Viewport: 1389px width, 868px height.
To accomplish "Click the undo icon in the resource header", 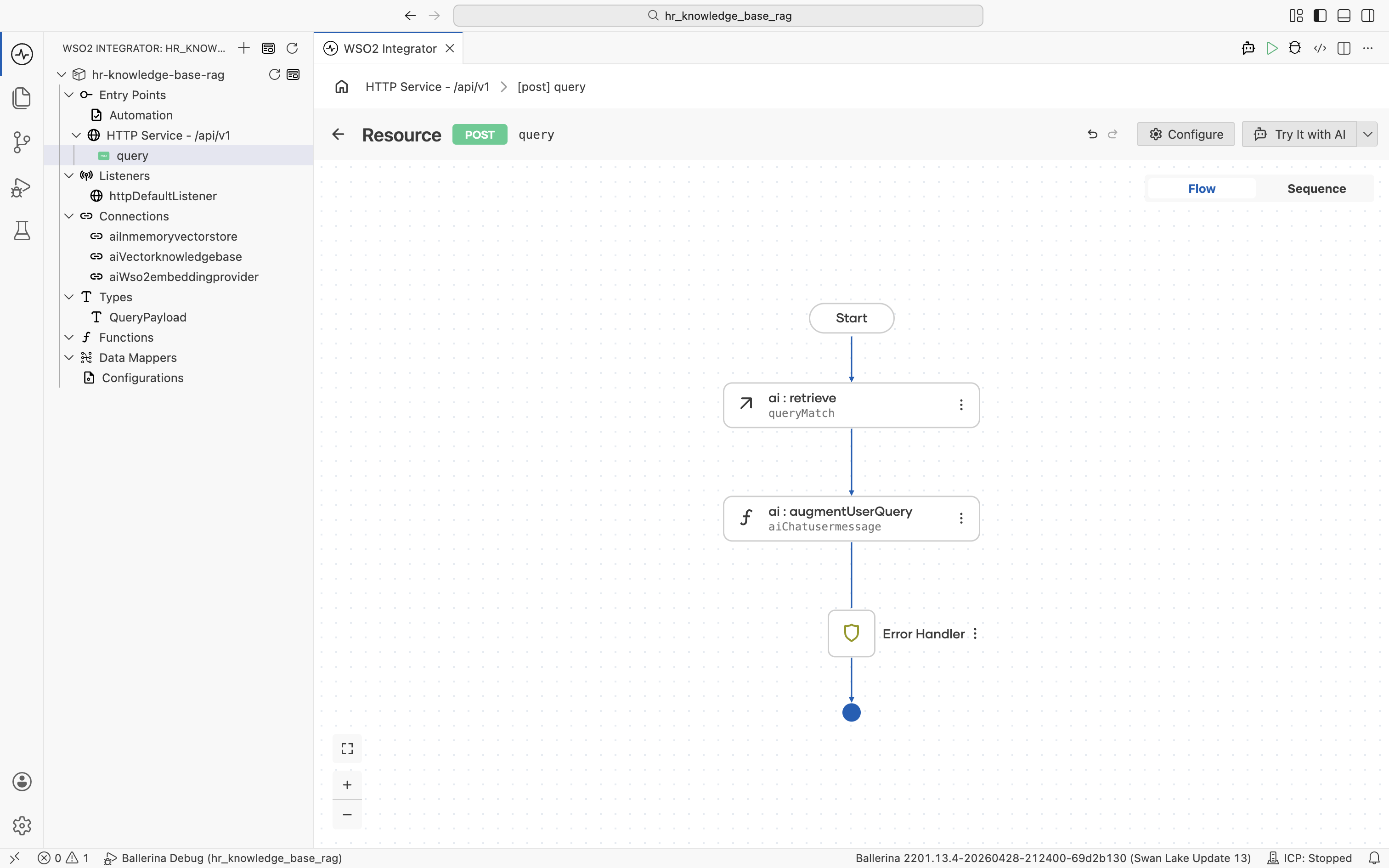I will point(1092,134).
